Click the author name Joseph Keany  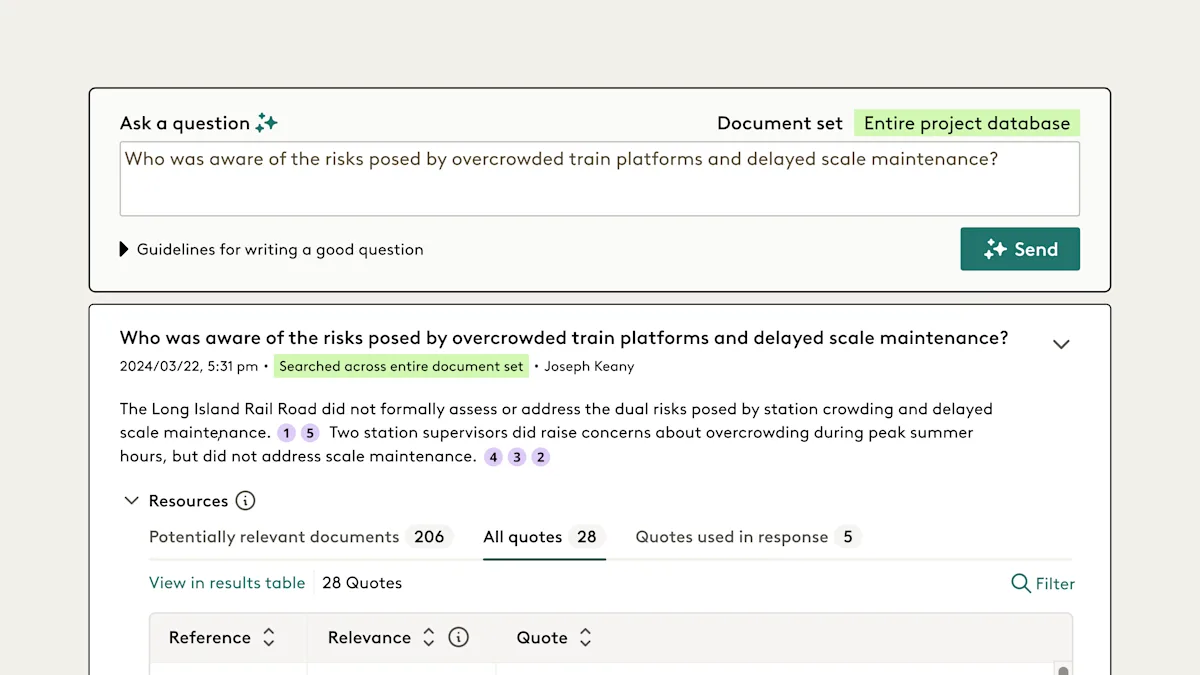590,366
